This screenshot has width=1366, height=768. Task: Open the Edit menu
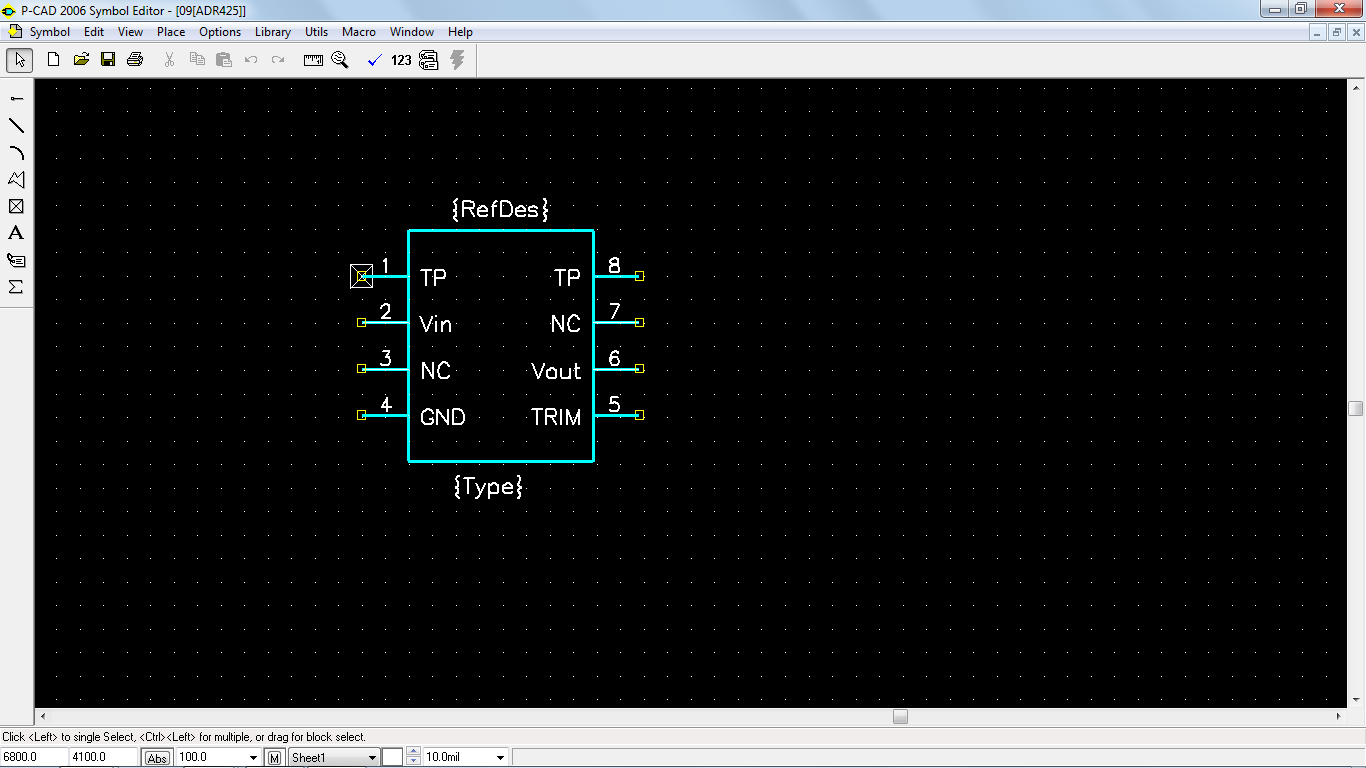click(94, 32)
